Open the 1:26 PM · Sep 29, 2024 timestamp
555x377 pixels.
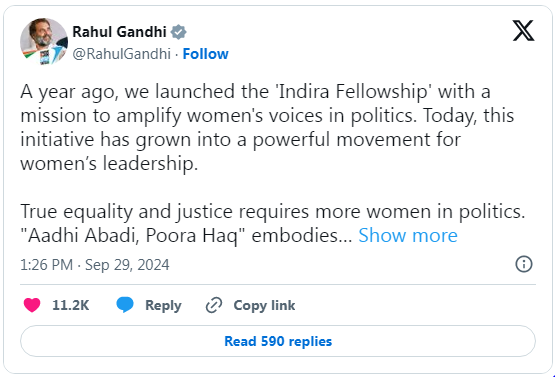pyautogui.click(x=95, y=265)
